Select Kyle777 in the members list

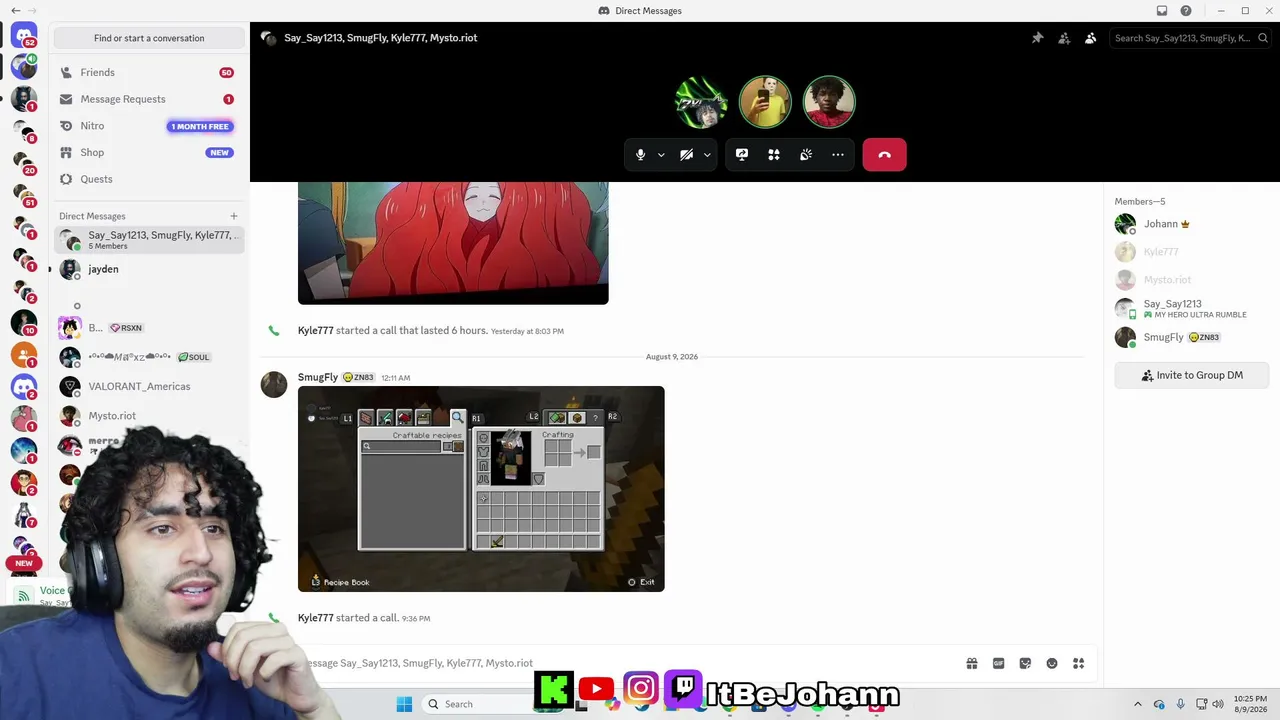pyautogui.click(x=1191, y=252)
